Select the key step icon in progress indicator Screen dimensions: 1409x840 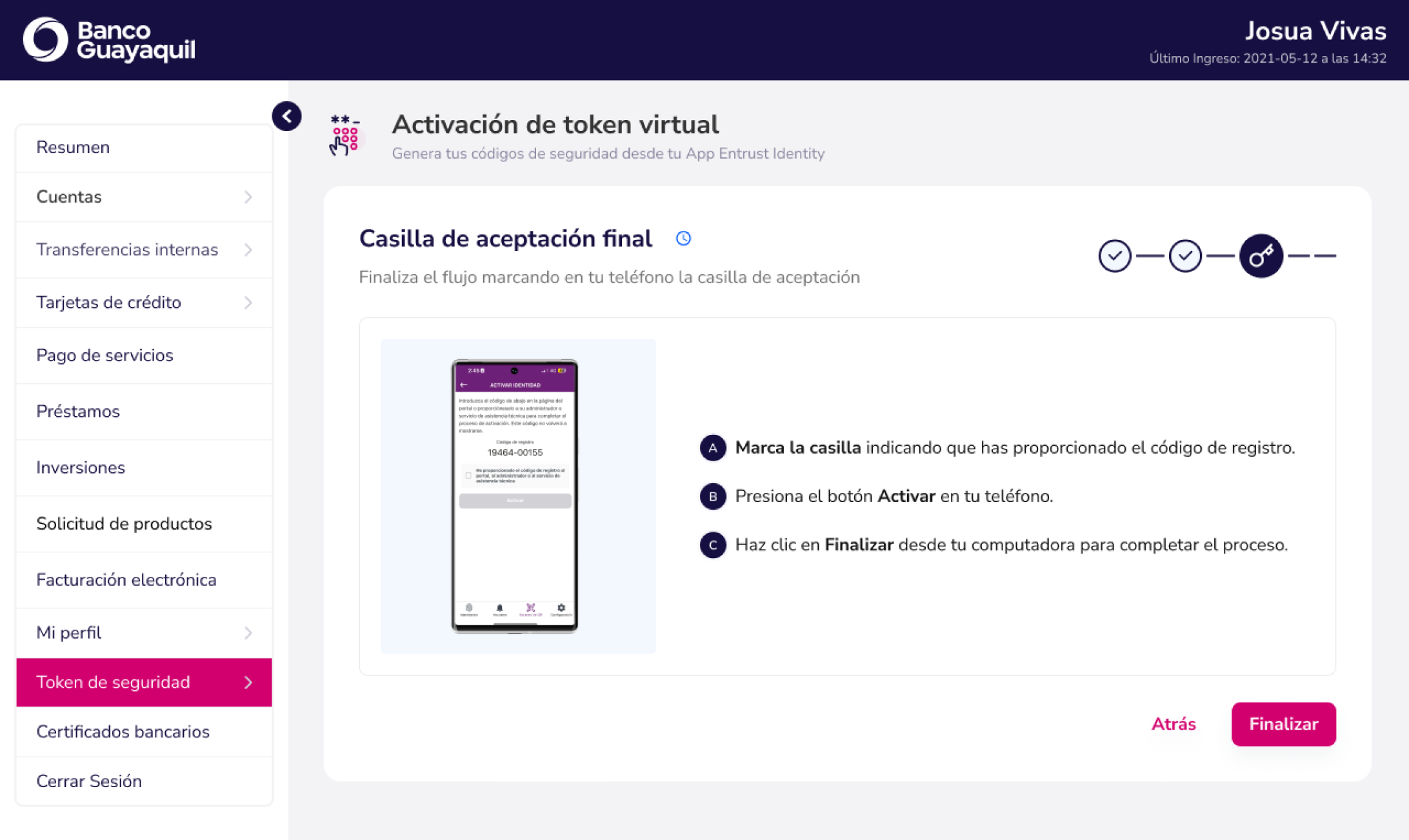[1261, 256]
